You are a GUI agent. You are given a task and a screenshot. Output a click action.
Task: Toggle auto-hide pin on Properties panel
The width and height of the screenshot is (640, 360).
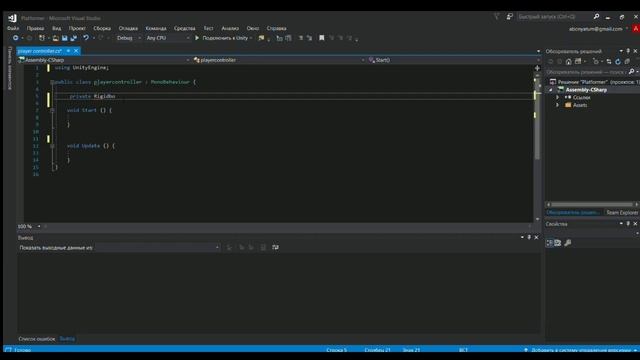pos(628,224)
